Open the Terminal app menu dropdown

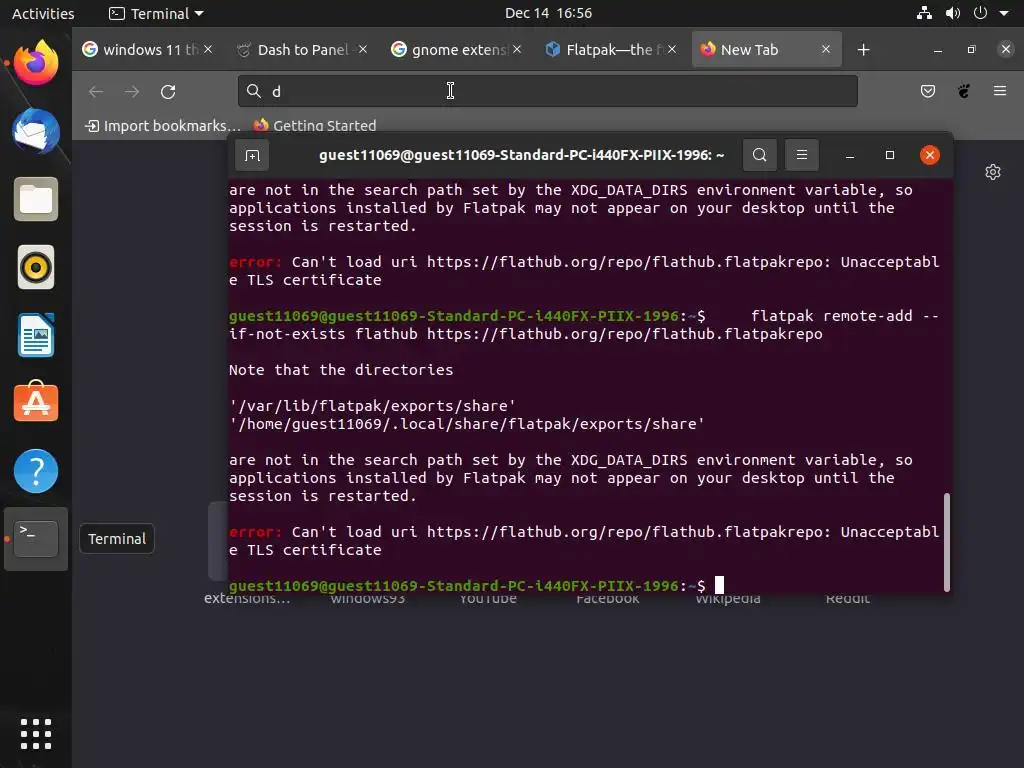(157, 13)
